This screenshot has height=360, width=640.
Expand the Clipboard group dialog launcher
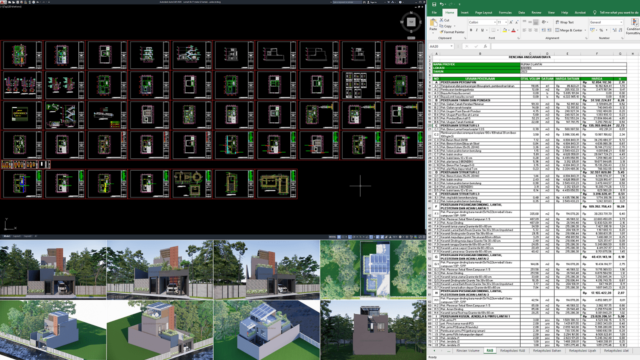(x=464, y=38)
